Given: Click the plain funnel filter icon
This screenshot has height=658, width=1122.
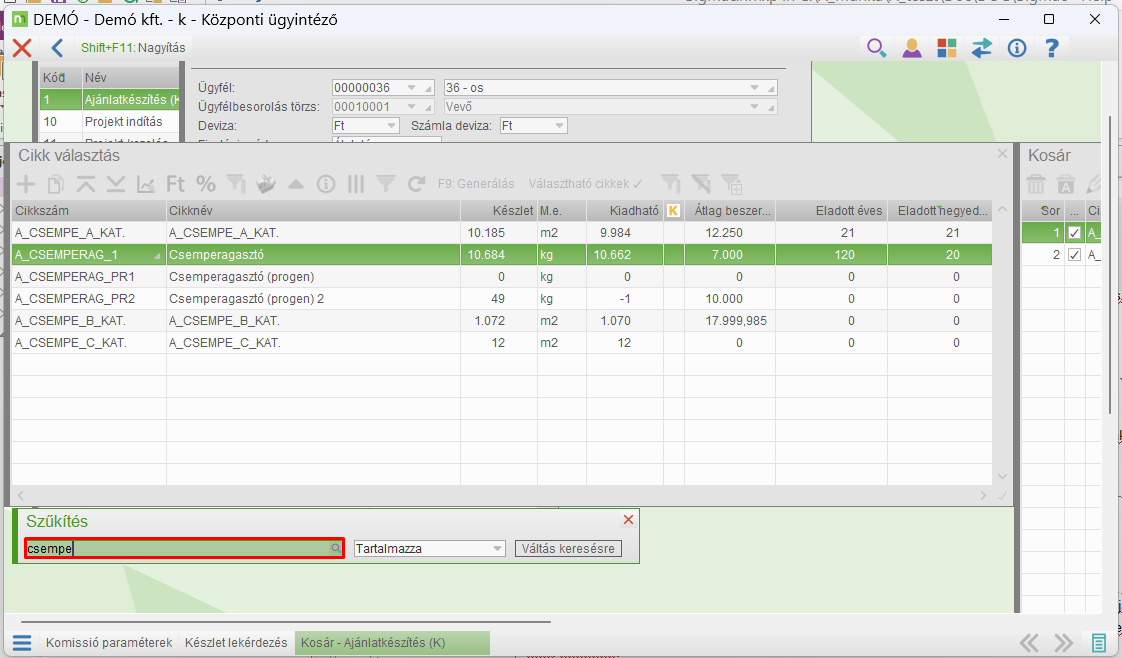Looking at the screenshot, I should [386, 184].
